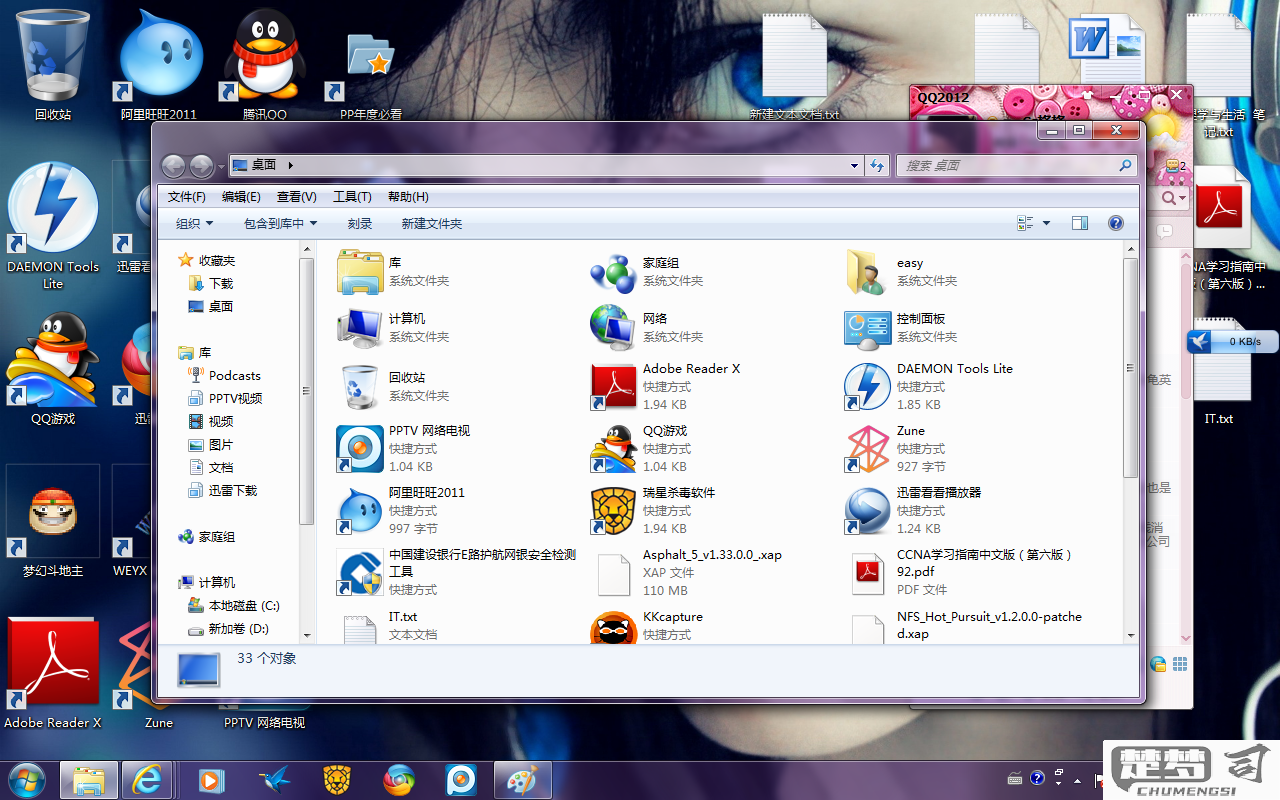1280x800 pixels.
Task: Click the Back navigation button
Action: pyautogui.click(x=173, y=166)
